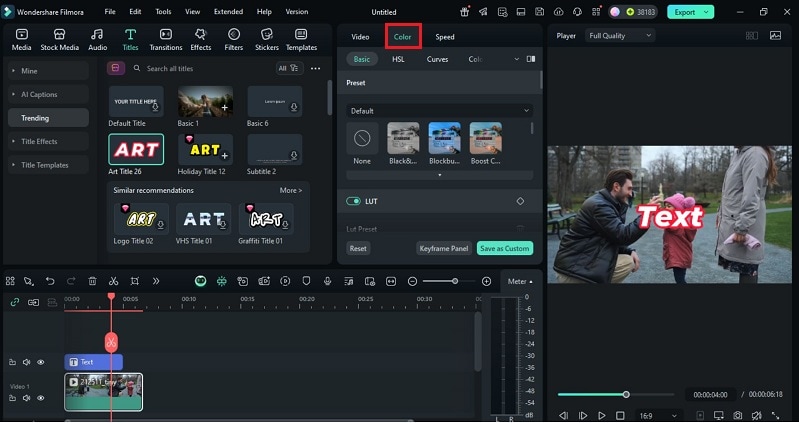799x423 pixels.
Task: Hide the Text track with eye icon
Action: point(41,362)
